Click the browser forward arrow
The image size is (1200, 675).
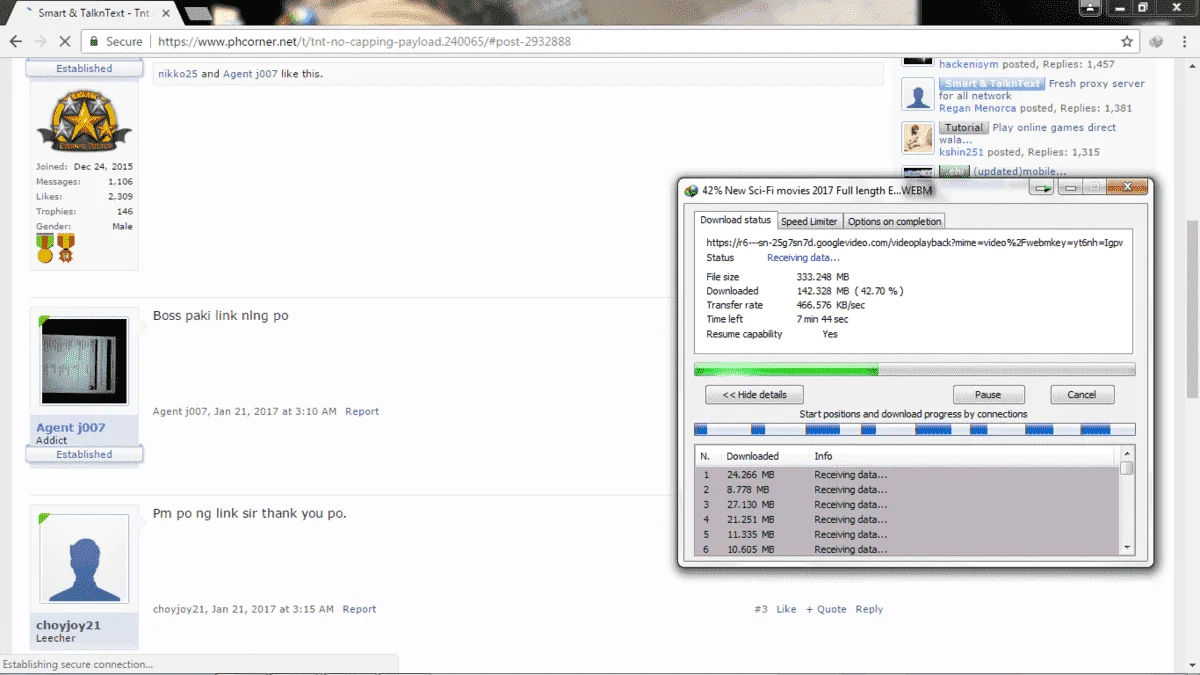40,42
